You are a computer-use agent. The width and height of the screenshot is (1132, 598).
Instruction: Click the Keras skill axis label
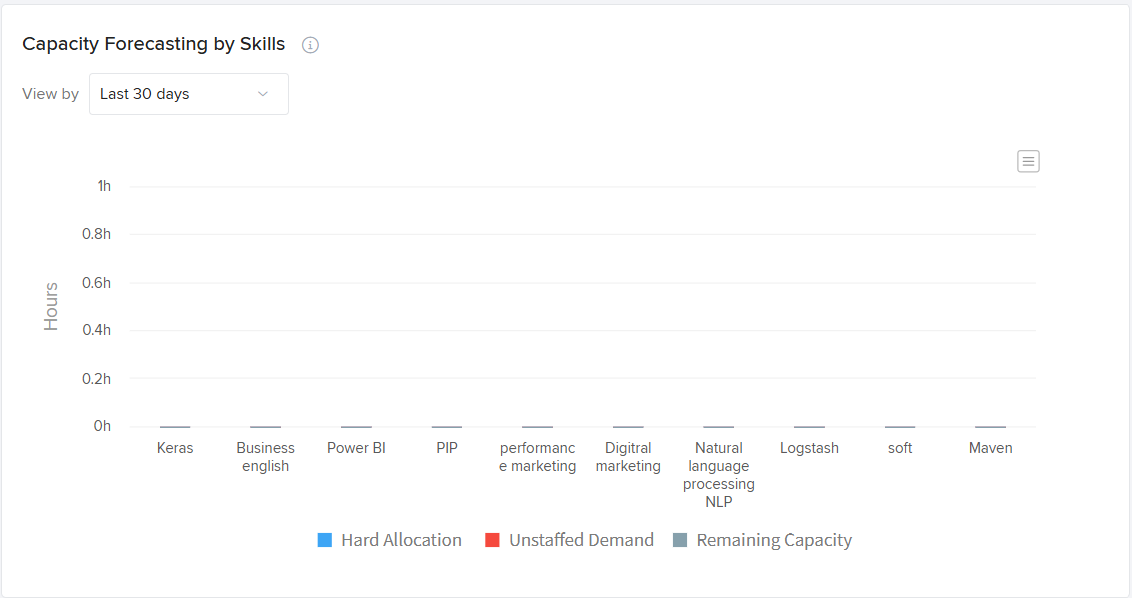coord(175,448)
